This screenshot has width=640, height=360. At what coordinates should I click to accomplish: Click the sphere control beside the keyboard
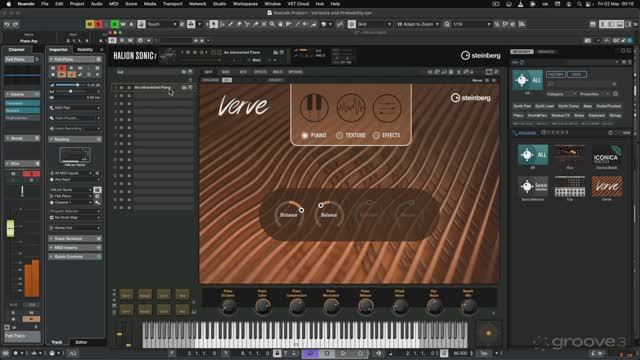coord(489,333)
